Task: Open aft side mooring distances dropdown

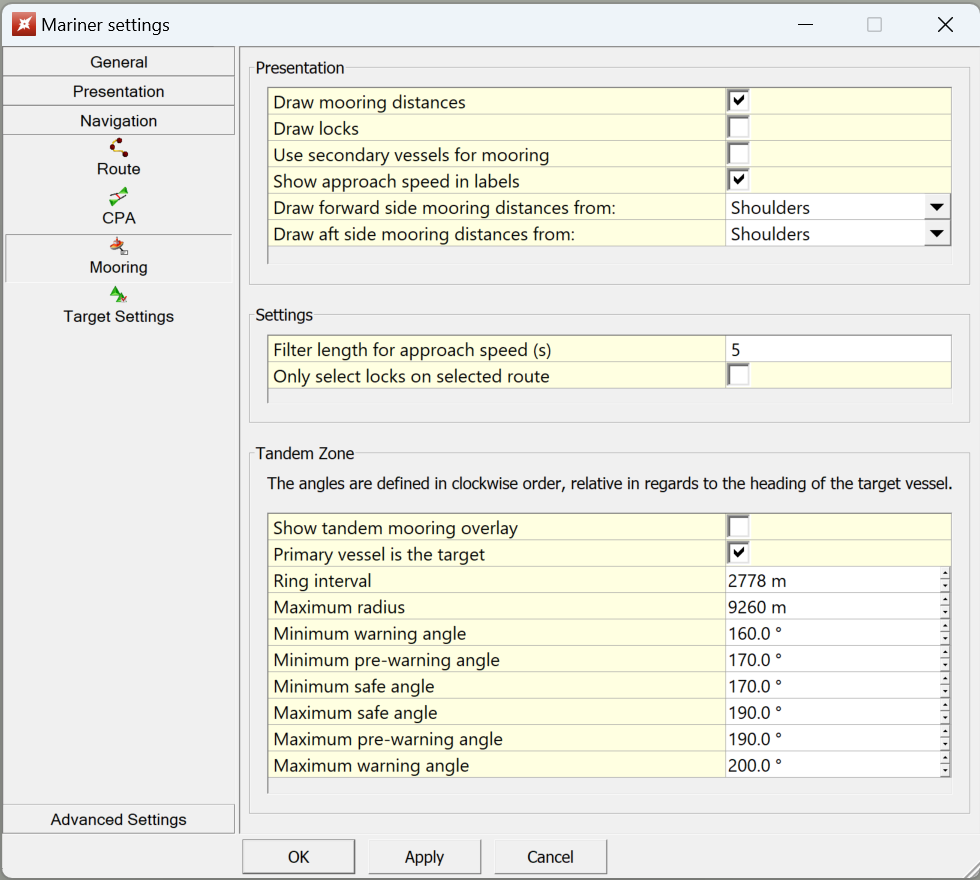Action: click(x=936, y=234)
